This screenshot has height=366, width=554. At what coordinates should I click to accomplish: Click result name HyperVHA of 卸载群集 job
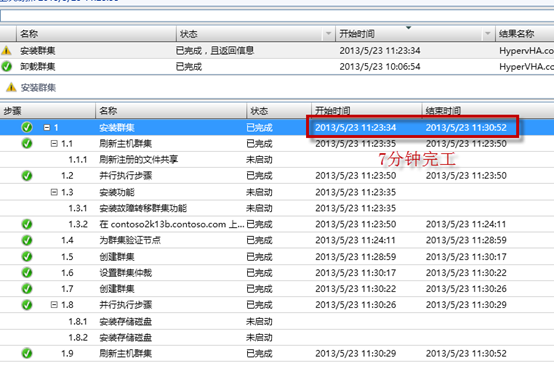pos(526,66)
